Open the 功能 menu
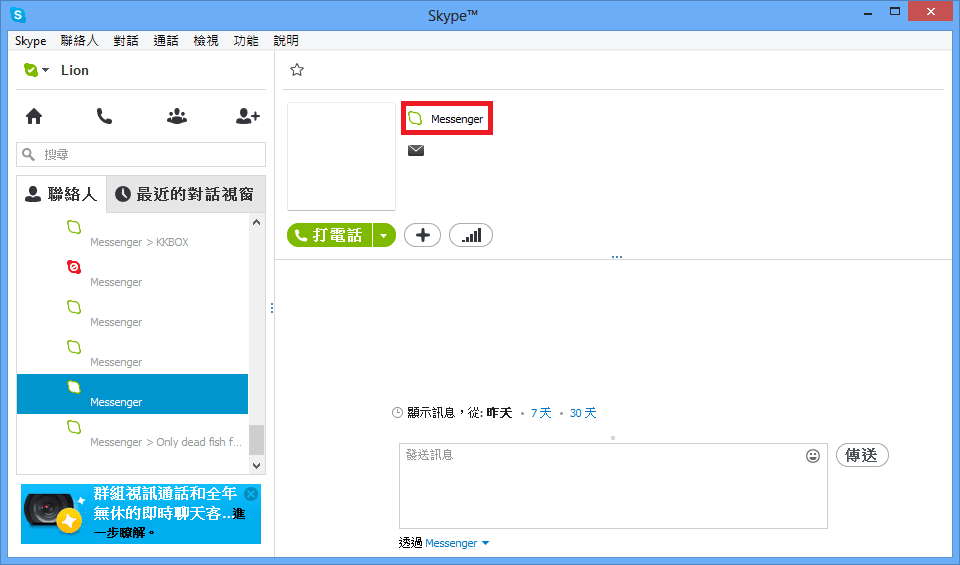Screen dimensions: 960x565 (246, 41)
